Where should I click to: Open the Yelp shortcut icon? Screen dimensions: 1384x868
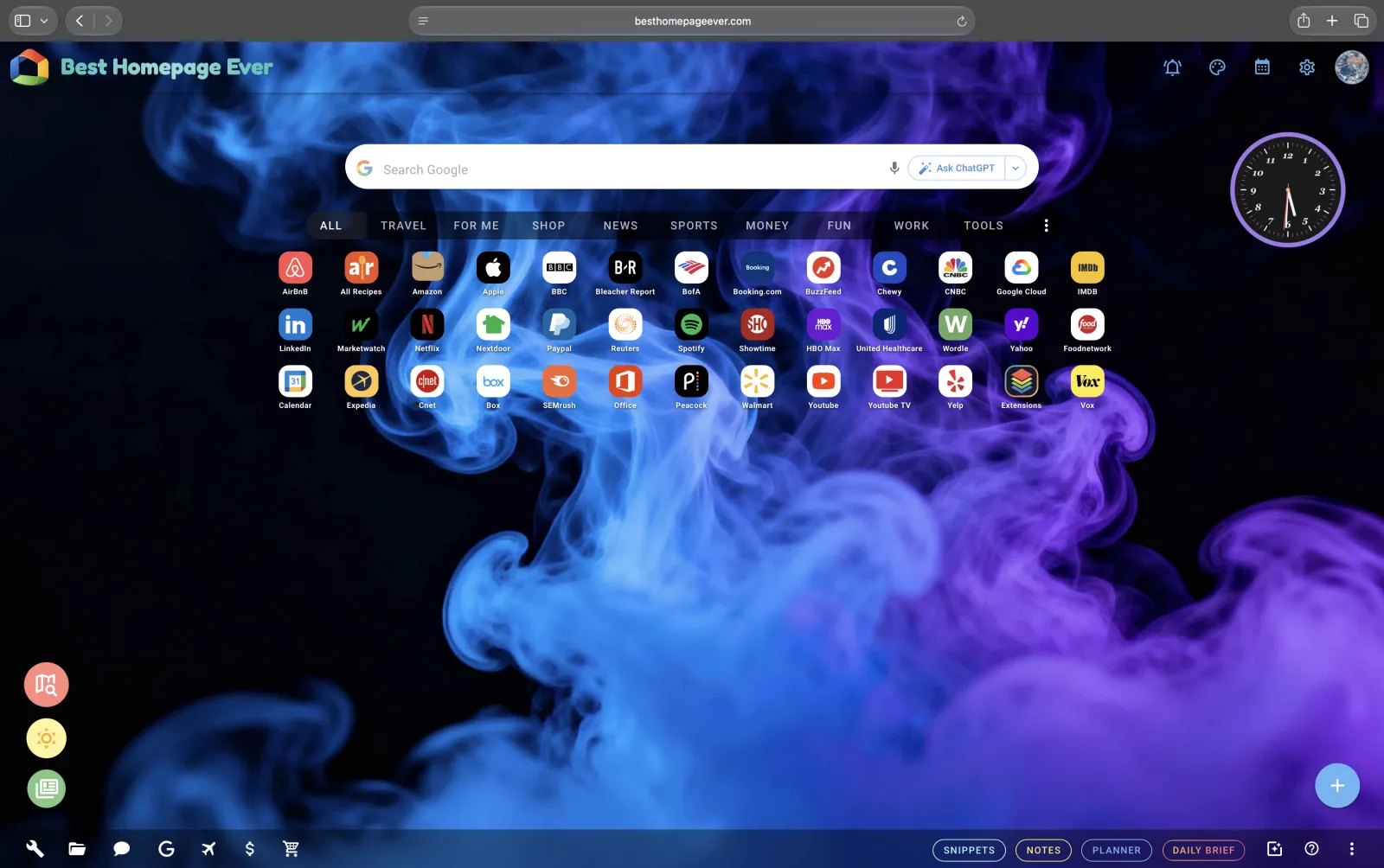click(x=955, y=381)
